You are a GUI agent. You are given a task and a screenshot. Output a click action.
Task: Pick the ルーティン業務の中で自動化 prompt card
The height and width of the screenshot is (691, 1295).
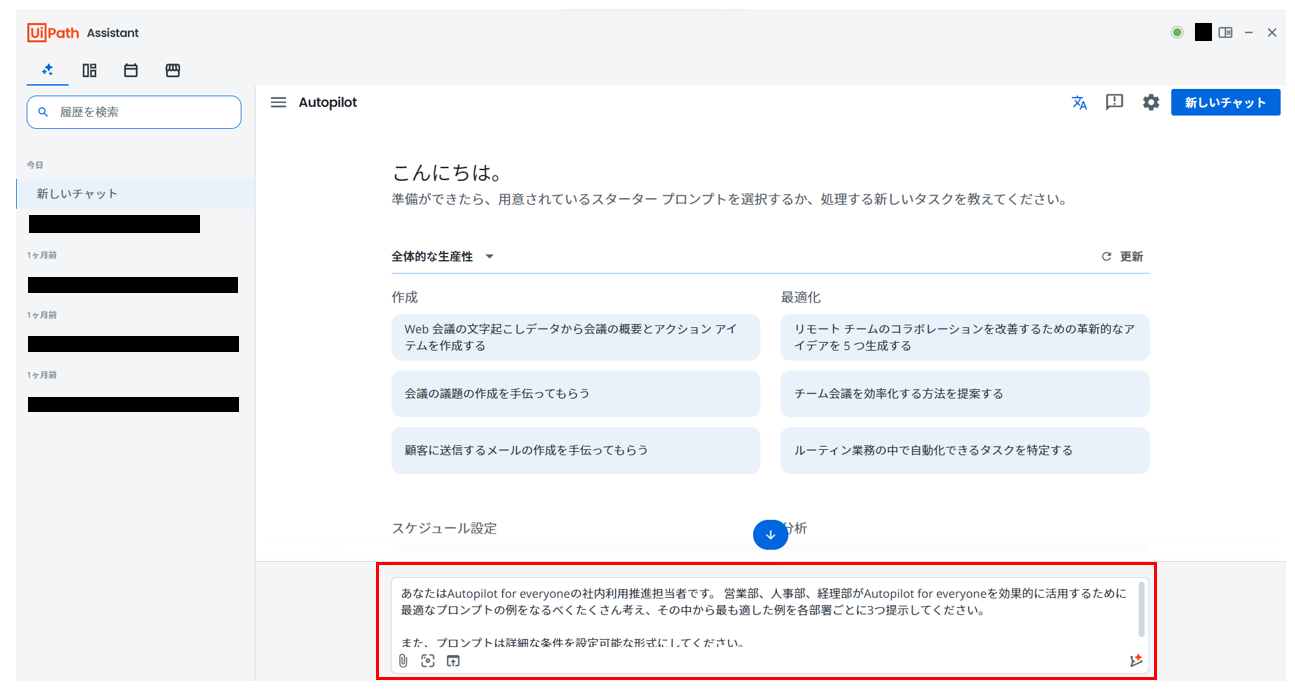click(965, 450)
